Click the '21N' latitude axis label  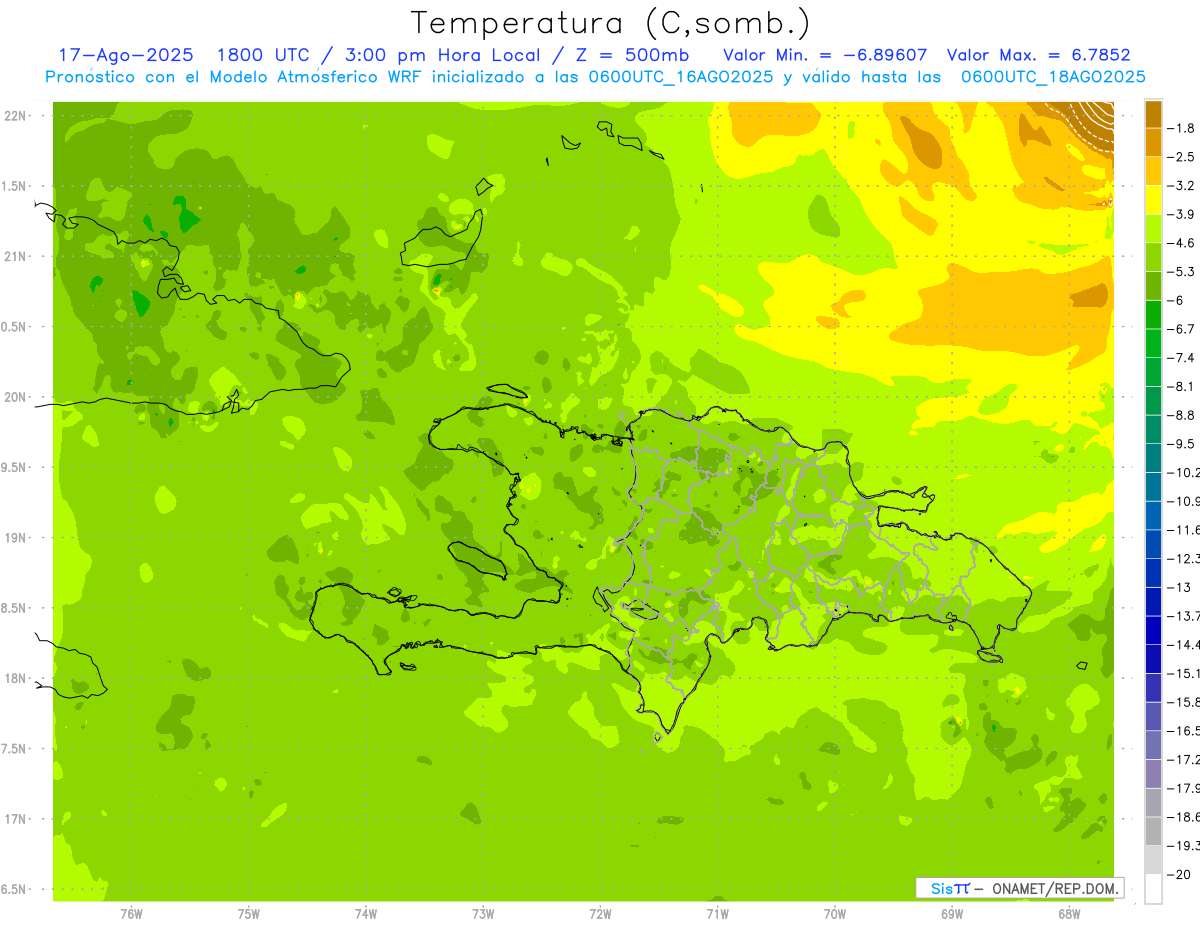14,257
